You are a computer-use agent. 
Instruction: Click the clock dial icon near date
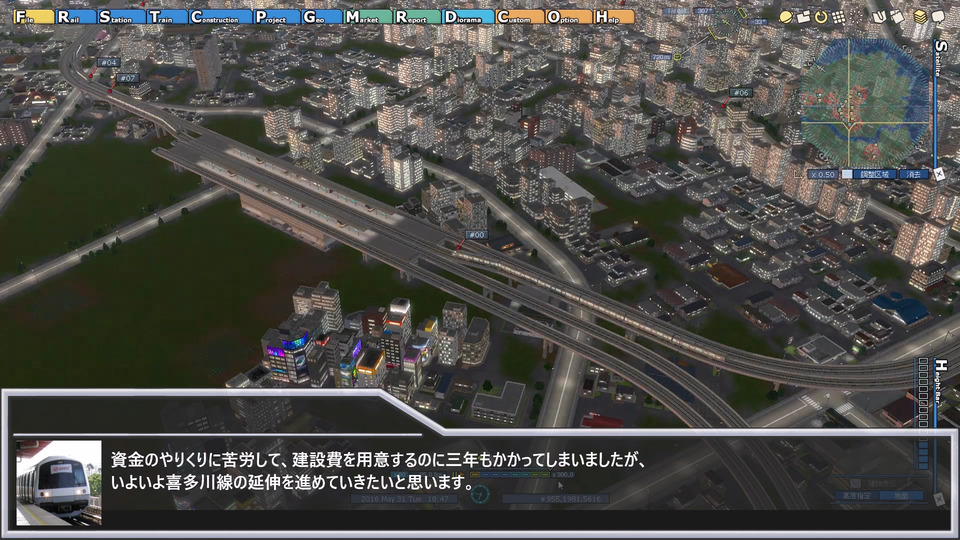click(x=480, y=494)
